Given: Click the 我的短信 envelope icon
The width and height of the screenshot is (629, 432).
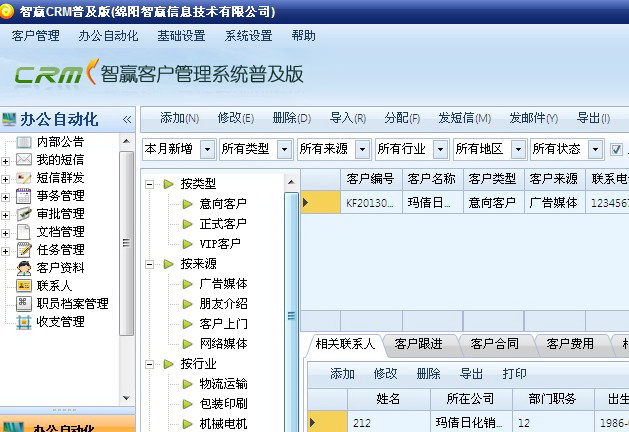Looking at the screenshot, I should (24, 160).
